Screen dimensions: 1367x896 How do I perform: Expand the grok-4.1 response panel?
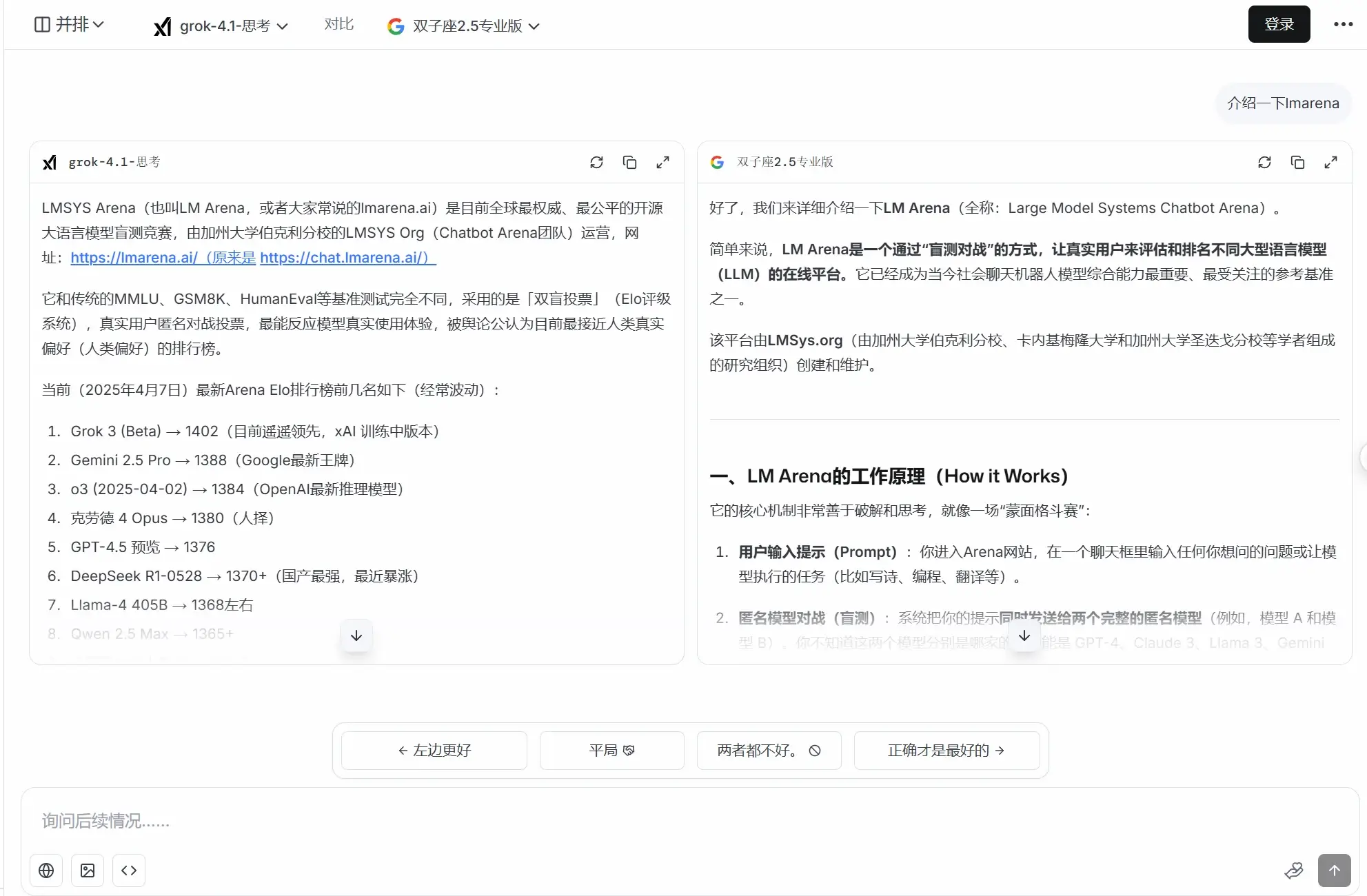(662, 162)
